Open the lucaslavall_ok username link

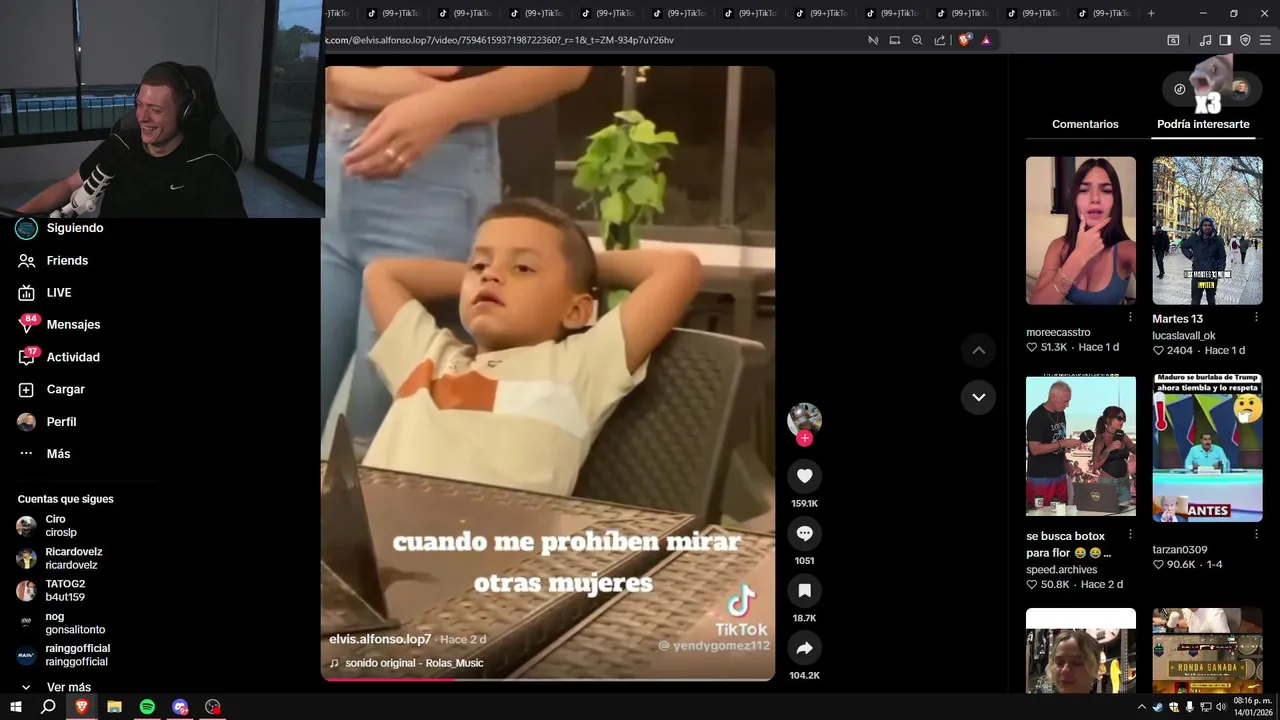pos(1184,336)
